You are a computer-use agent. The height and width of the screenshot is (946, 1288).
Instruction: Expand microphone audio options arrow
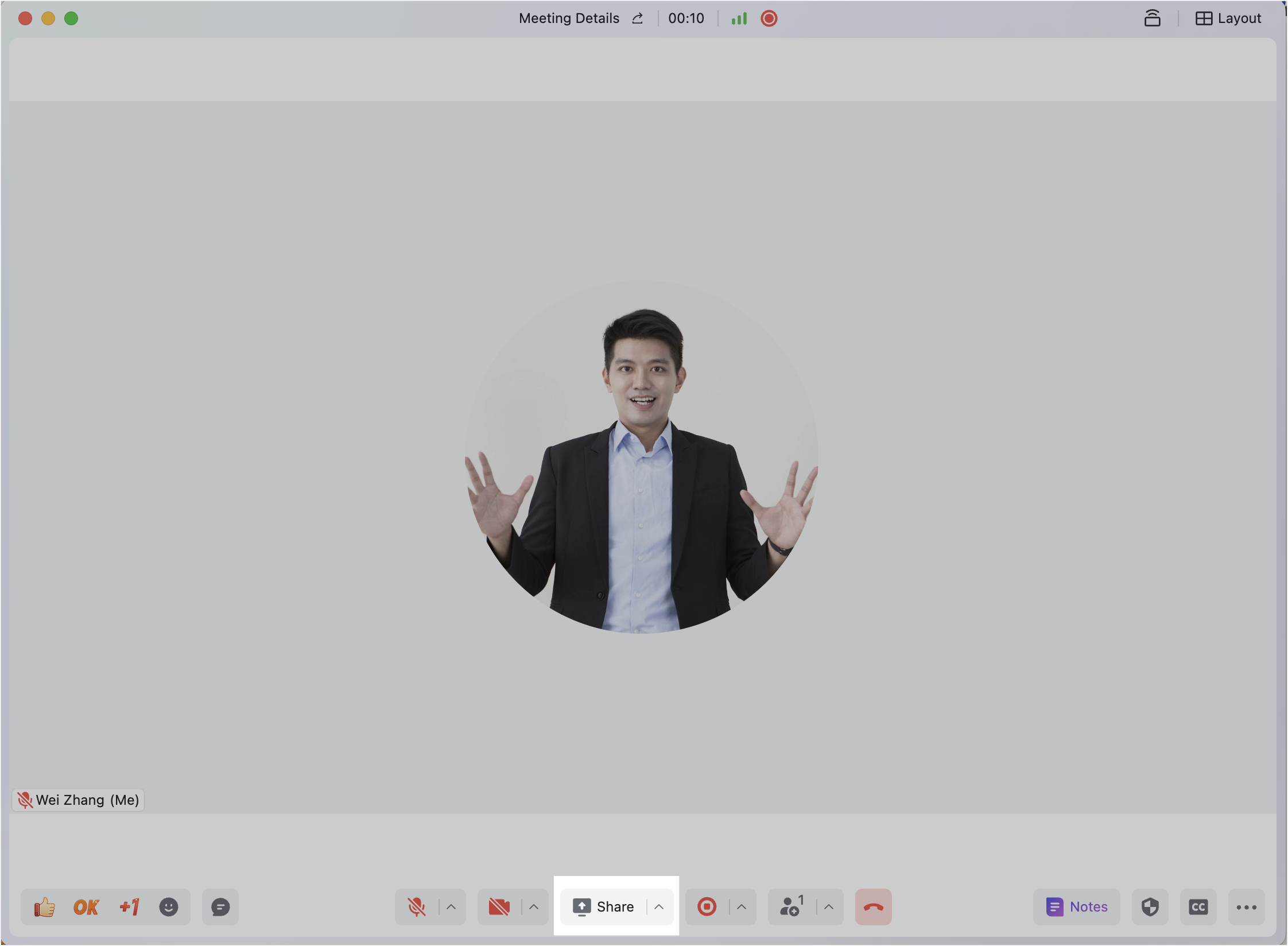tap(451, 907)
